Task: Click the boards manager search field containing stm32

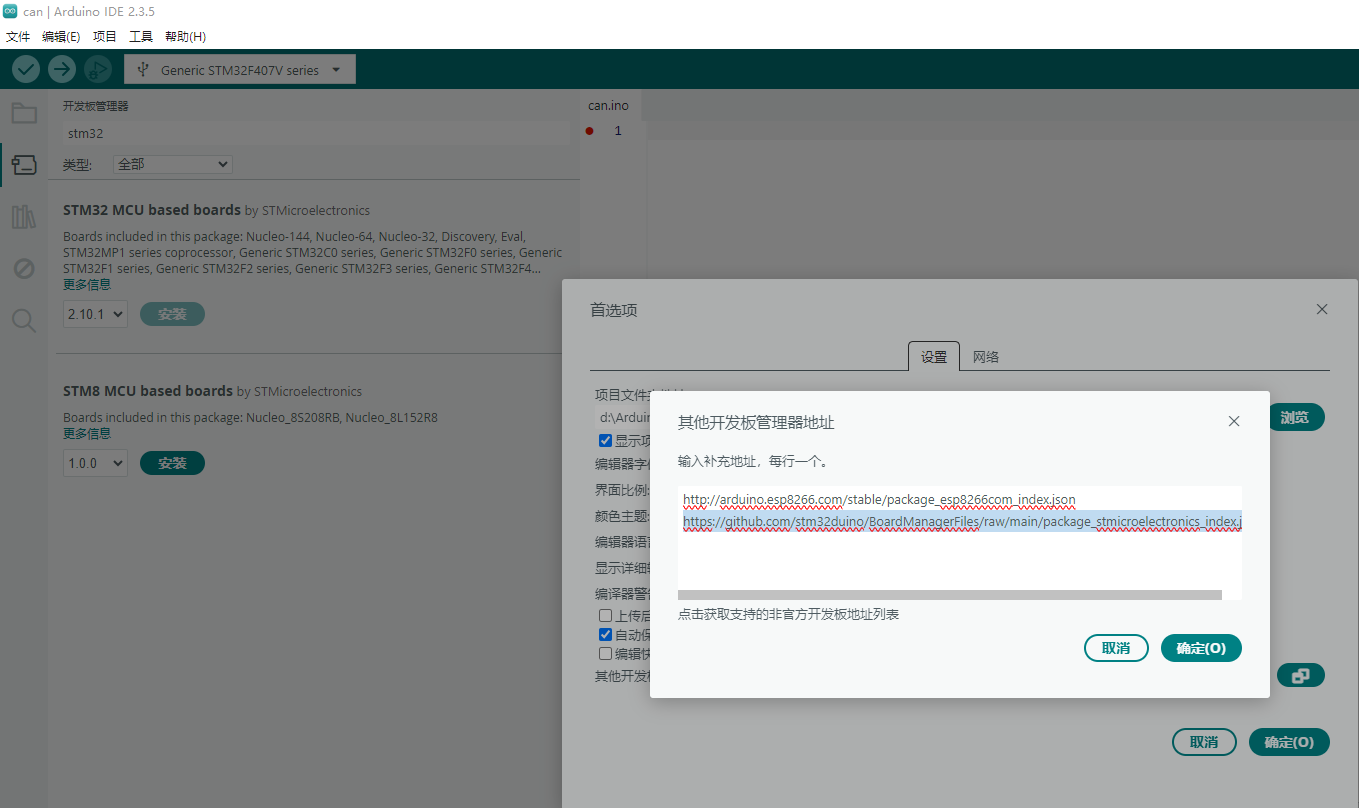Action: (316, 133)
